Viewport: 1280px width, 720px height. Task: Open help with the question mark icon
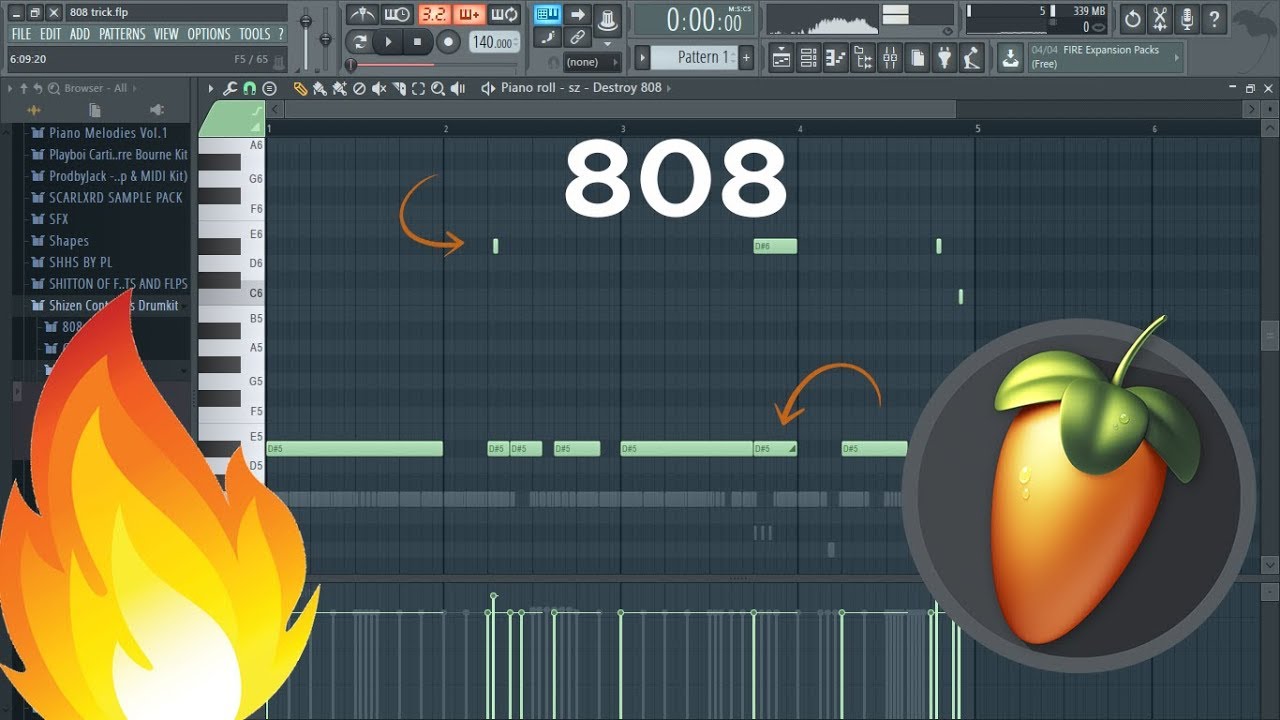pos(1214,18)
